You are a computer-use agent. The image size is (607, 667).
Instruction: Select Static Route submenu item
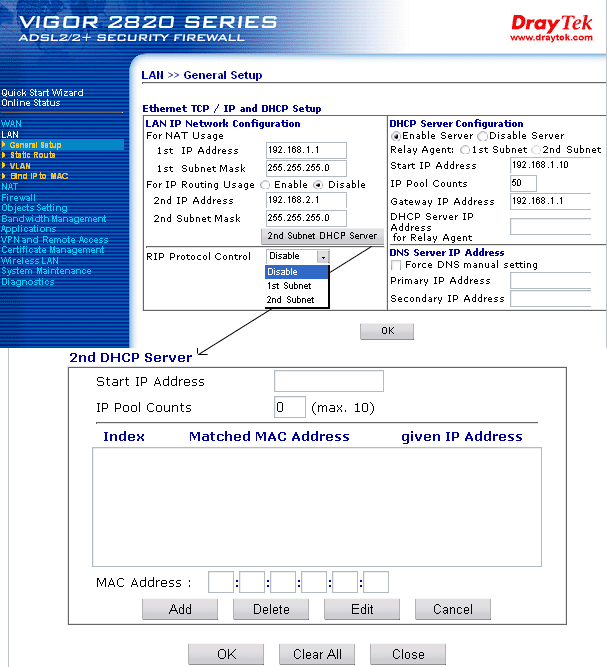coord(33,155)
